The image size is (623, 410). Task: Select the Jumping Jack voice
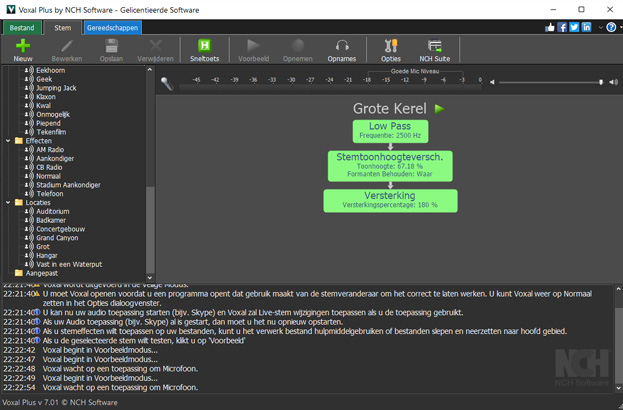tap(56, 88)
